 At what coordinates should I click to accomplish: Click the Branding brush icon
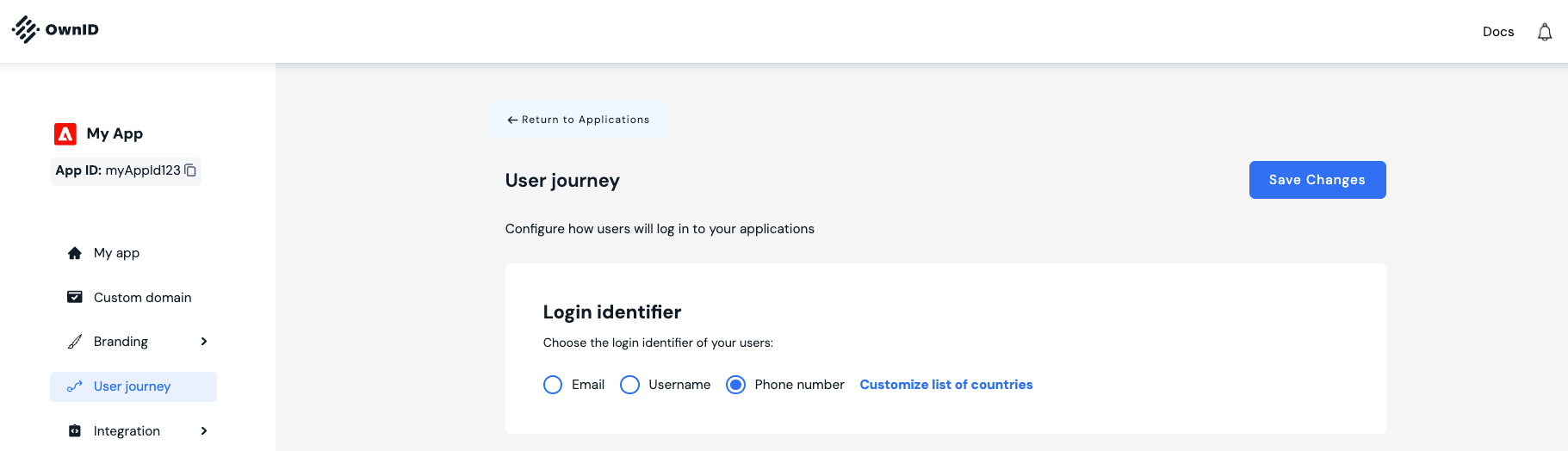75,342
